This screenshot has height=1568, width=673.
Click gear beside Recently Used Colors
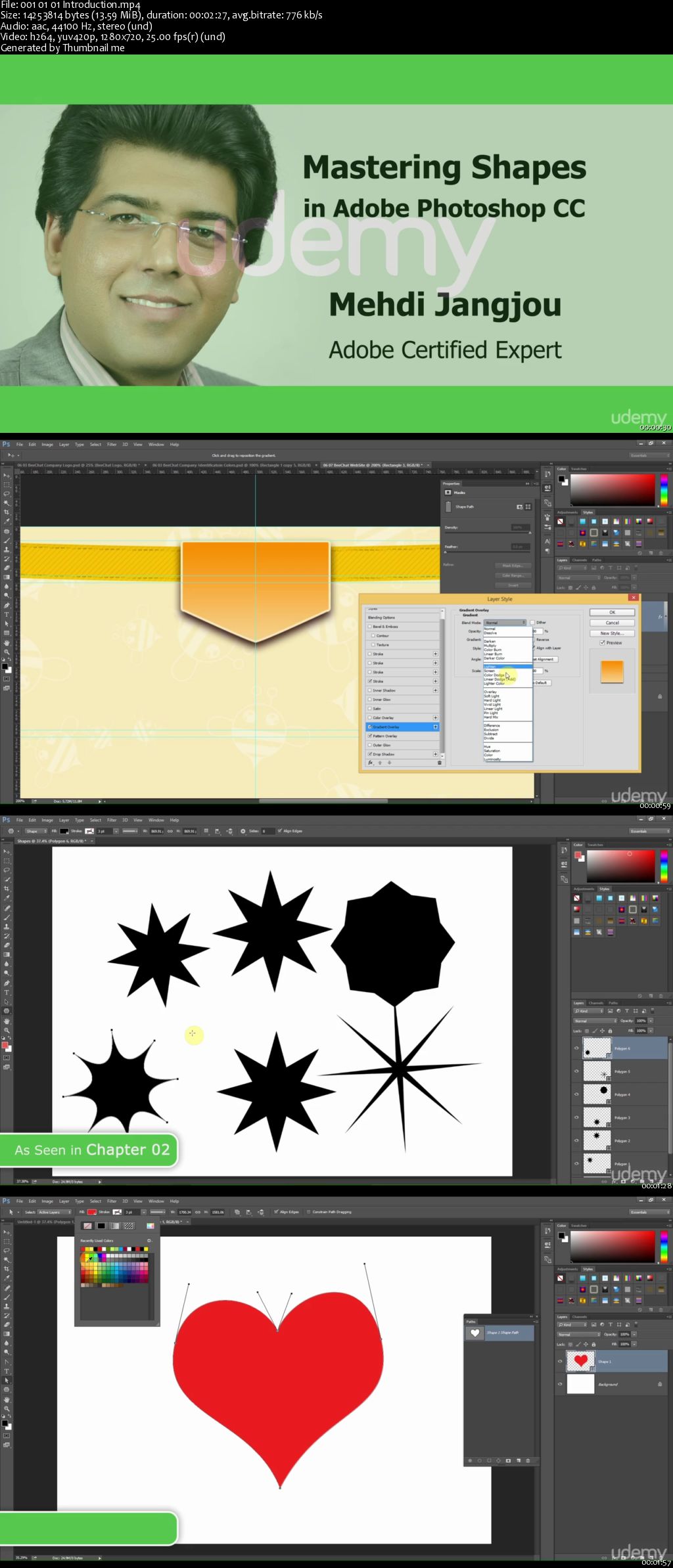(x=149, y=1241)
